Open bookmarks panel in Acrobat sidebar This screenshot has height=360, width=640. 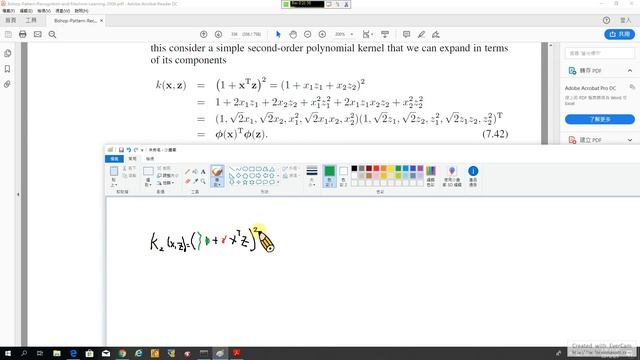(7, 69)
